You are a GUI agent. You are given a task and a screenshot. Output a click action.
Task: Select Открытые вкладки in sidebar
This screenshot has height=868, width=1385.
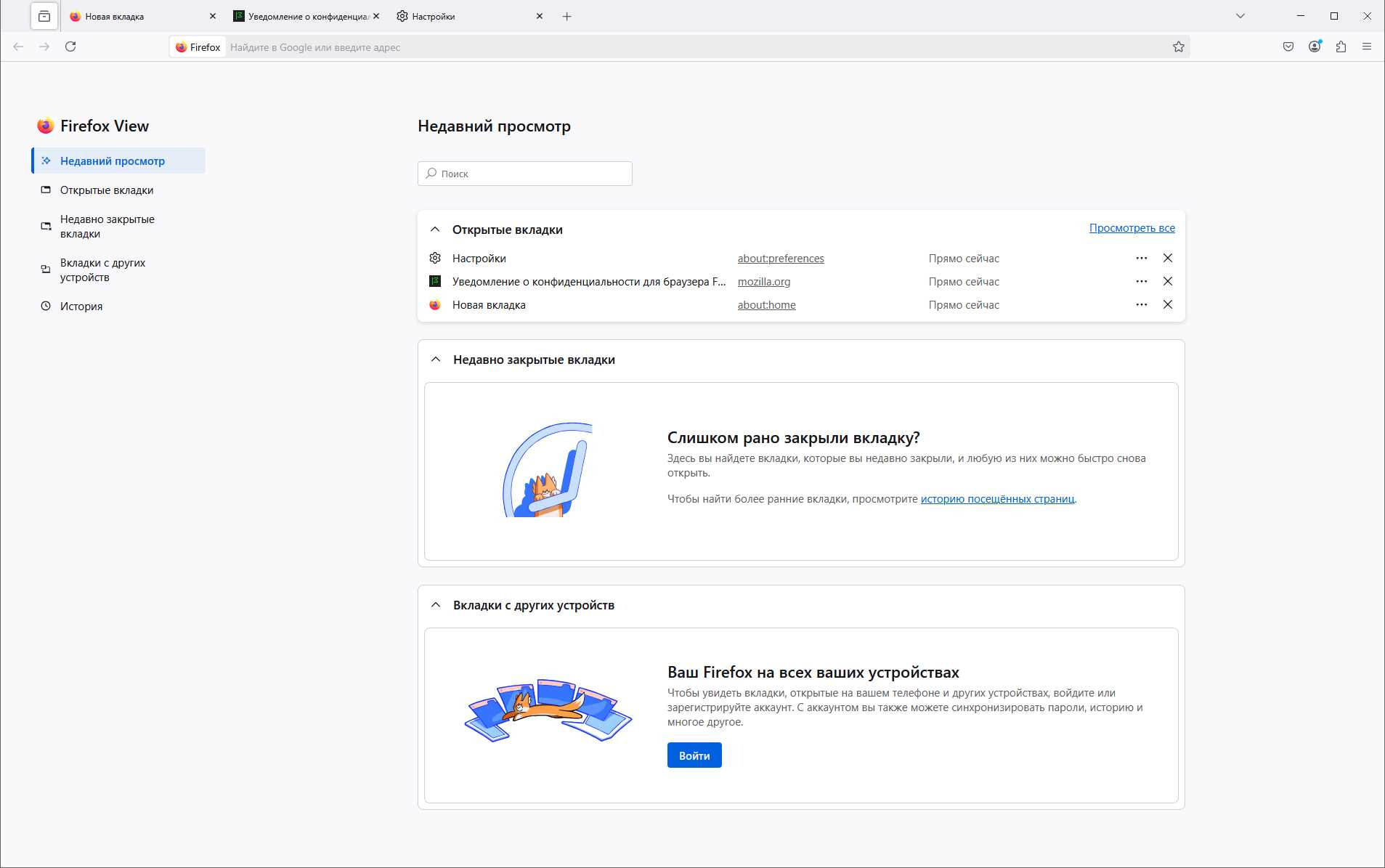pyautogui.click(x=118, y=190)
